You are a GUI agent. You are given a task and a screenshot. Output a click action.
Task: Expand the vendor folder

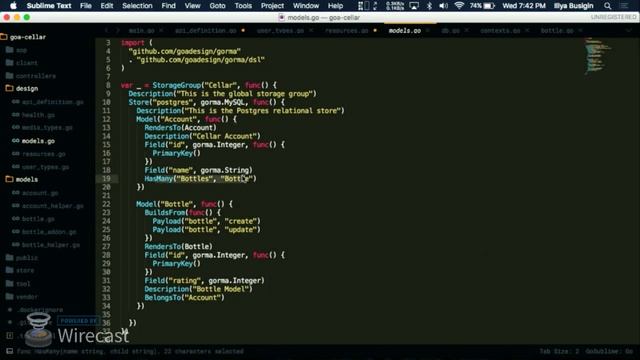pyautogui.click(x=10, y=296)
